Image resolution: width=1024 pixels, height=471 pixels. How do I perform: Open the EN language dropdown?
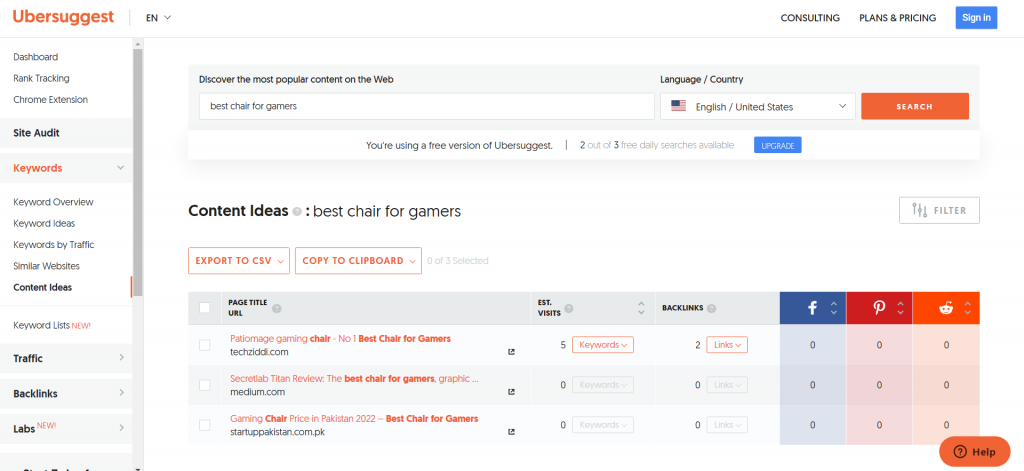[x=159, y=18]
